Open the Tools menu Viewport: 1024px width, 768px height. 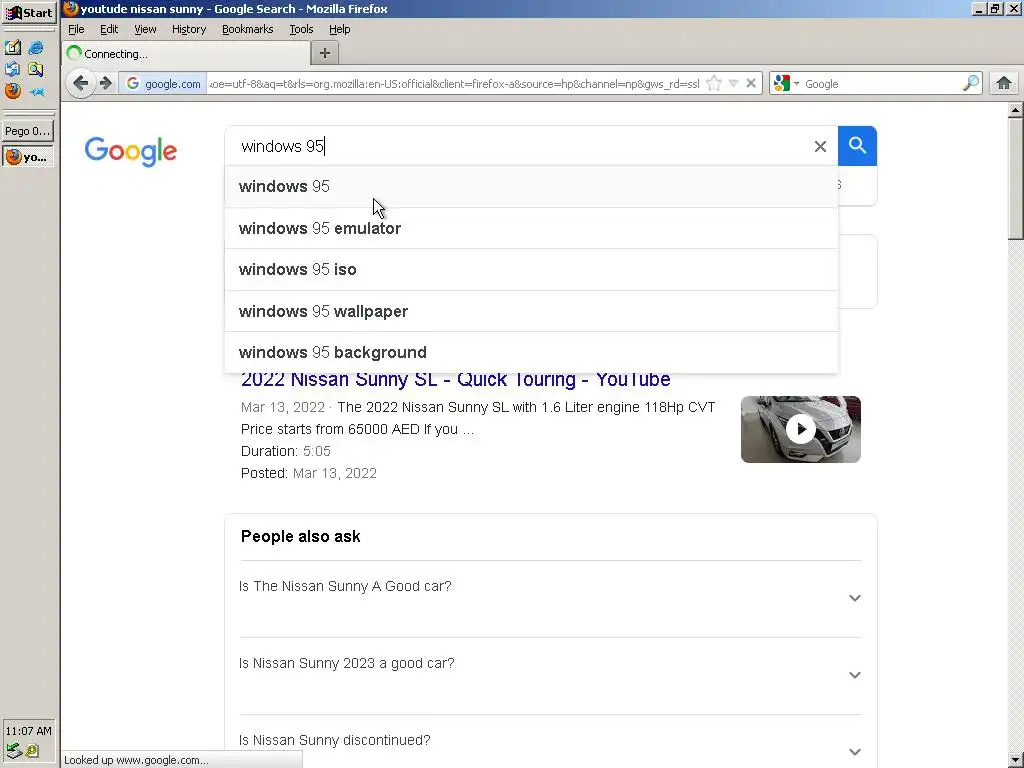pos(301,29)
